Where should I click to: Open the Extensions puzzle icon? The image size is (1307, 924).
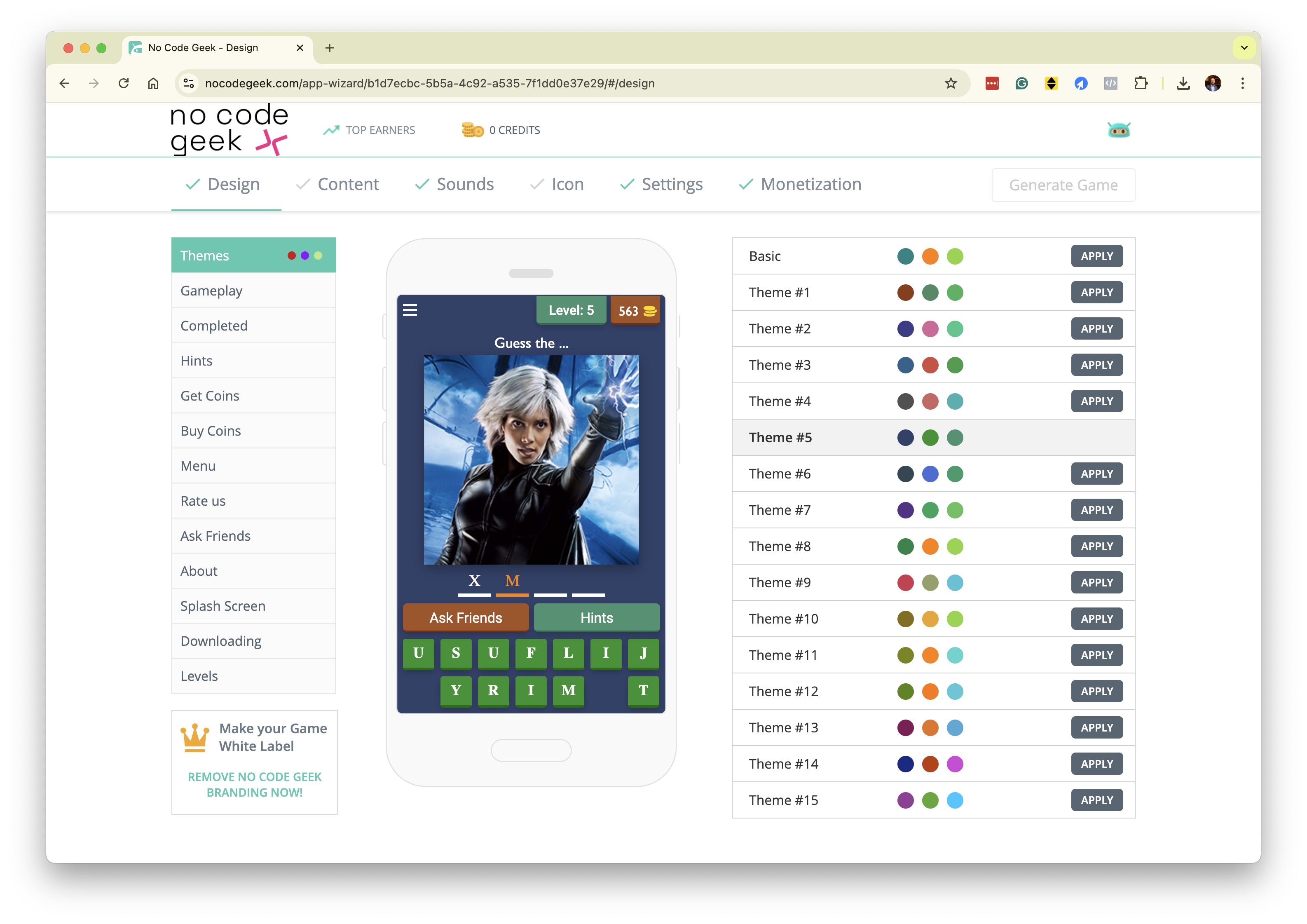click(1141, 83)
